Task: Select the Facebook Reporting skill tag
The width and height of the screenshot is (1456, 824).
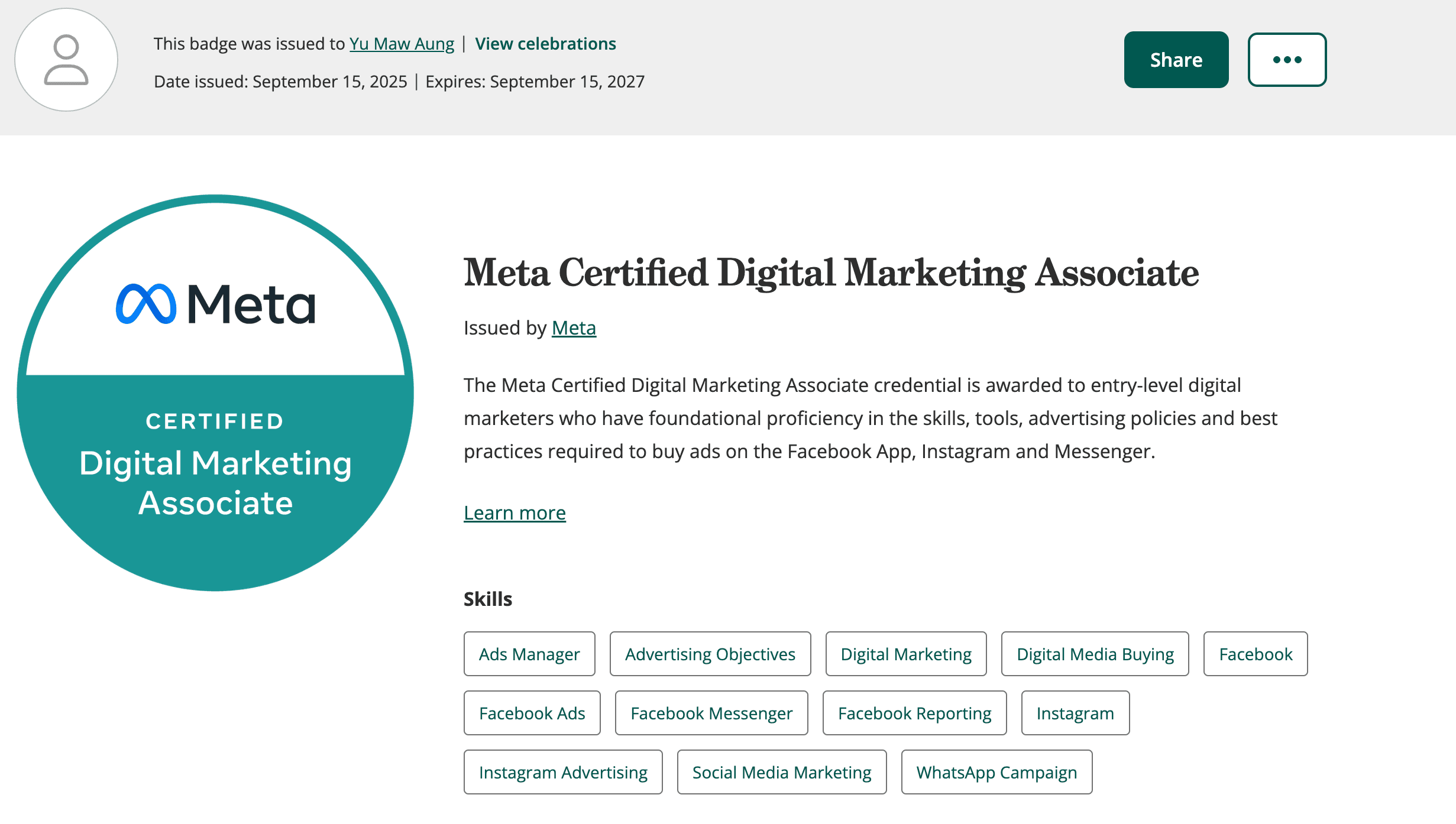Action: pos(914,713)
